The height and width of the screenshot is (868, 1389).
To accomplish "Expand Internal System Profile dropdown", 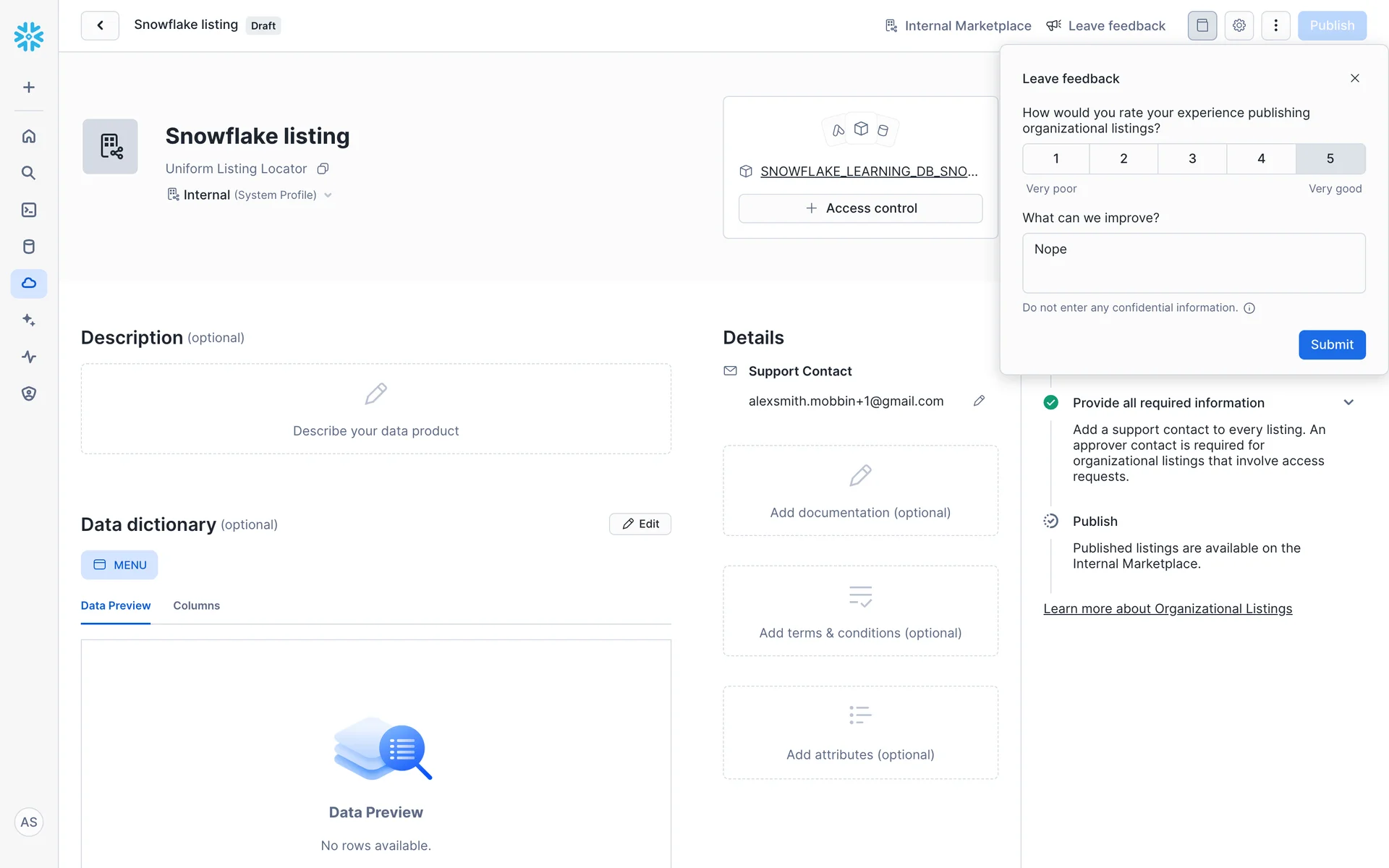I will coord(328,195).
